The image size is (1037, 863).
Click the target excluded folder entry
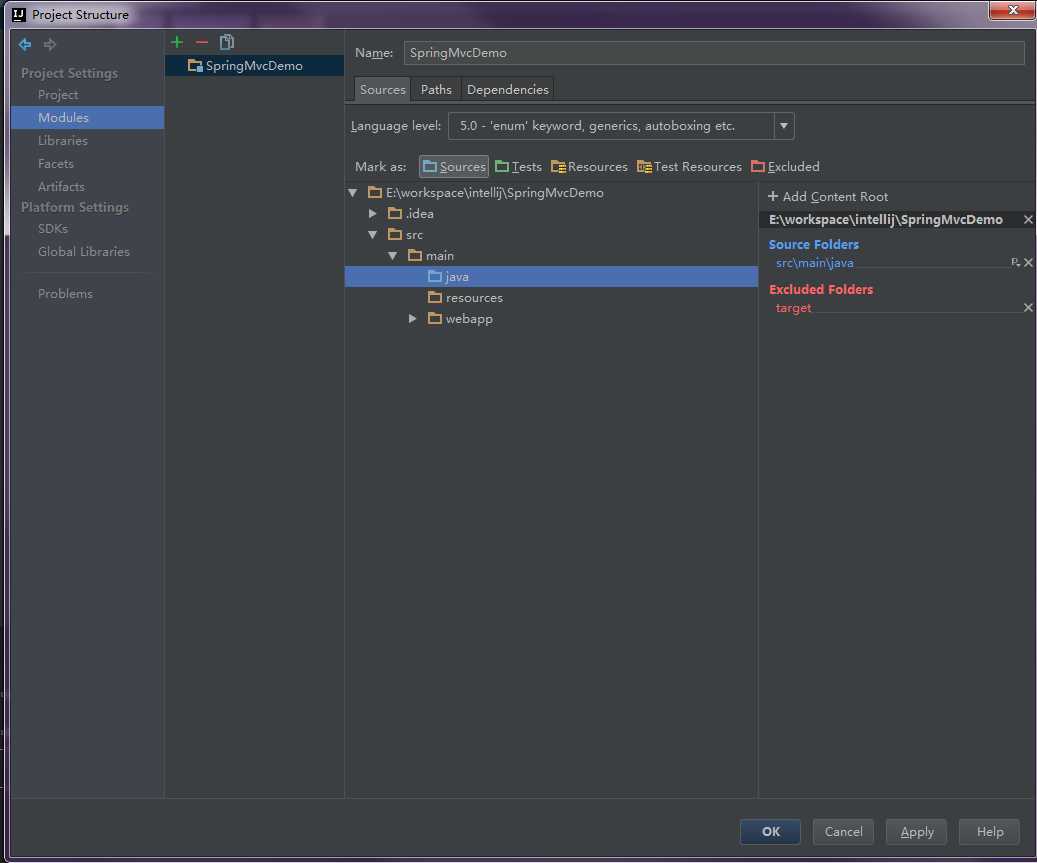click(793, 308)
